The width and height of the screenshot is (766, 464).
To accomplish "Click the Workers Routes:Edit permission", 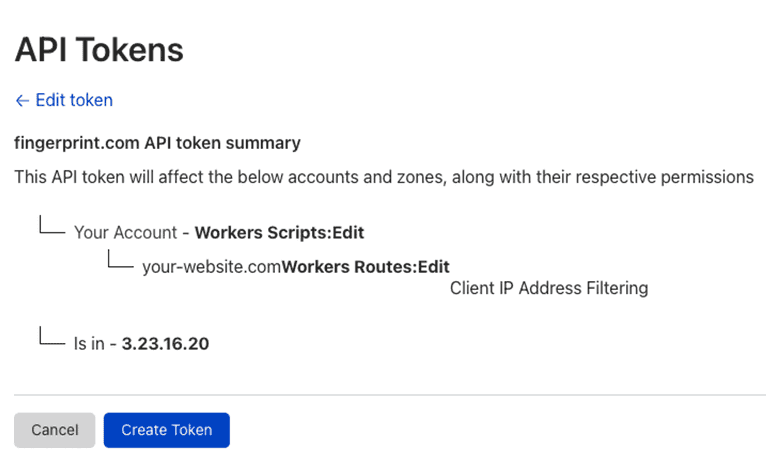I will coord(365,267).
